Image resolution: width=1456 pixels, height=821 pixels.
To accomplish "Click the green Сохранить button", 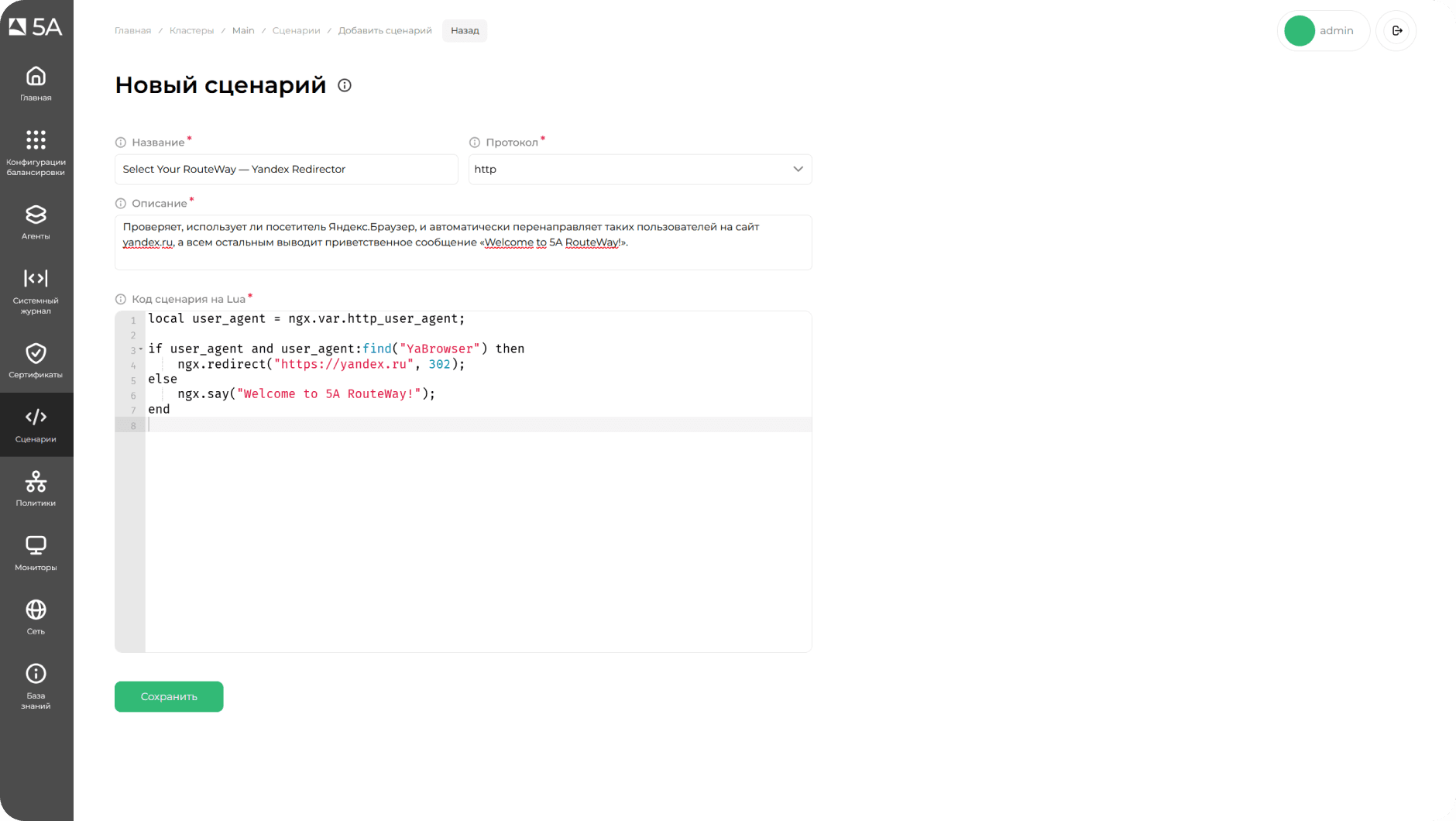I will point(169,696).
